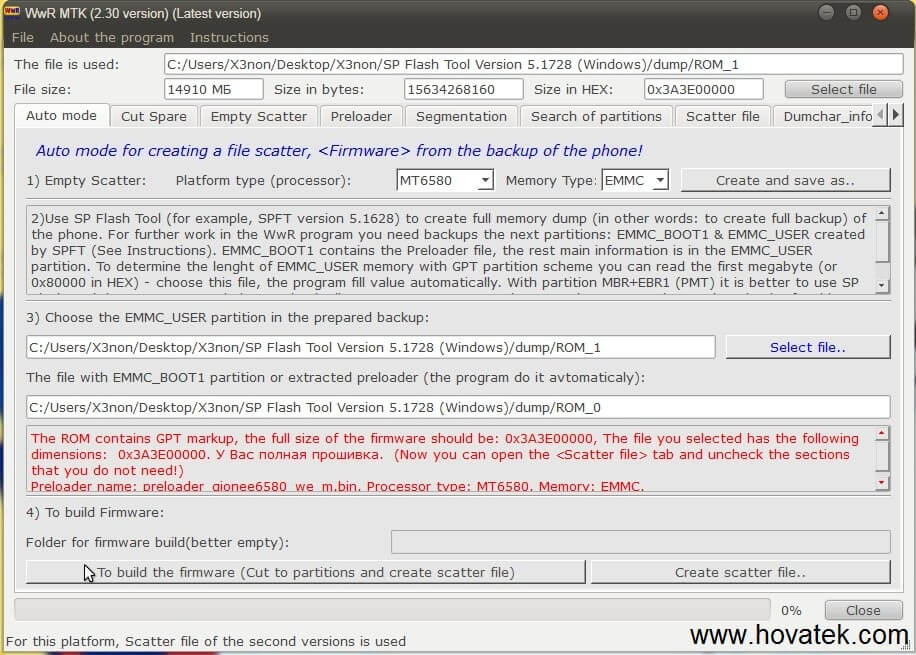Click the instruction text starting '2)Use SP Flash Tool'

point(449,250)
